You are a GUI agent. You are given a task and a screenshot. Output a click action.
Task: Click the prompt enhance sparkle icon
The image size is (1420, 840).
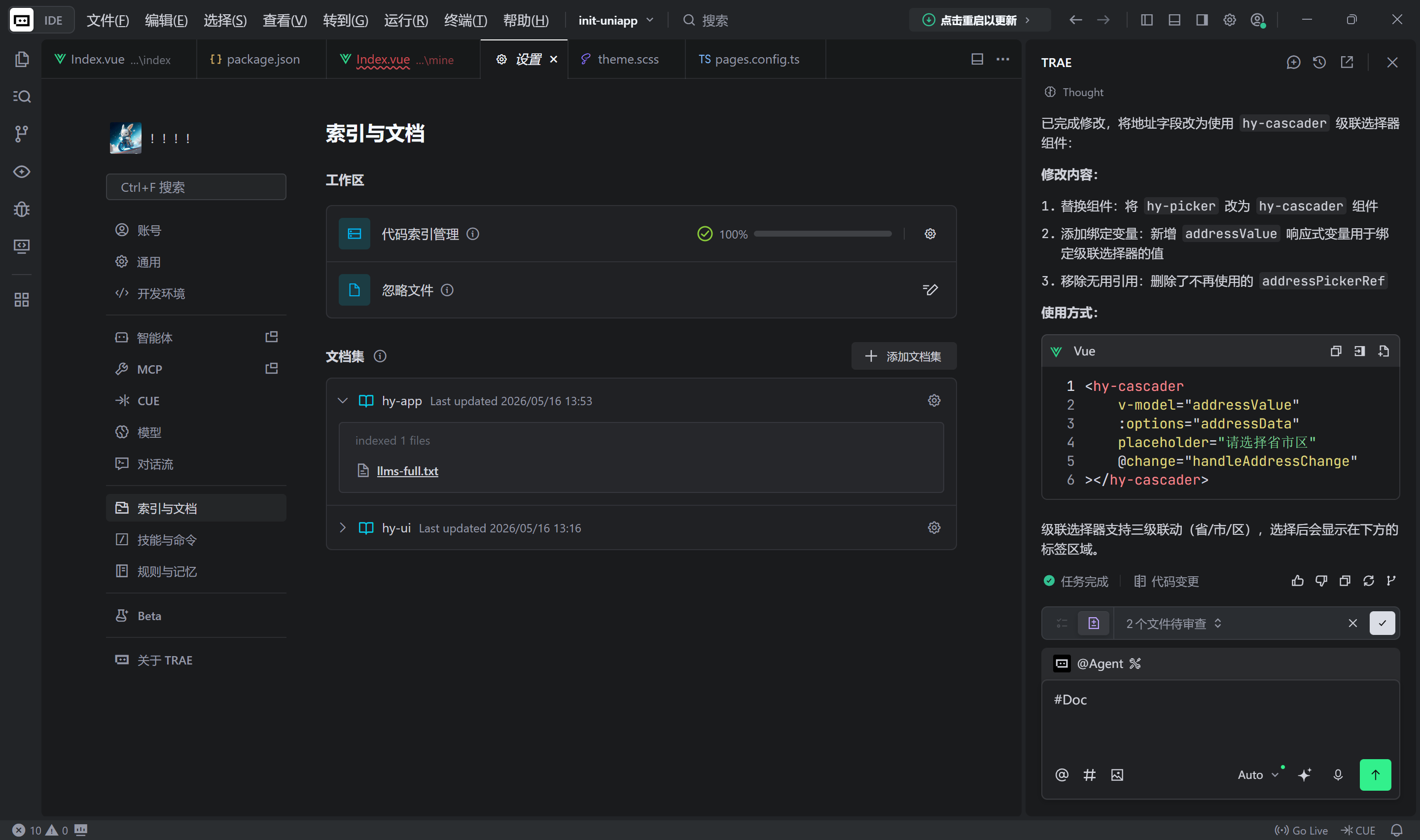[1305, 774]
